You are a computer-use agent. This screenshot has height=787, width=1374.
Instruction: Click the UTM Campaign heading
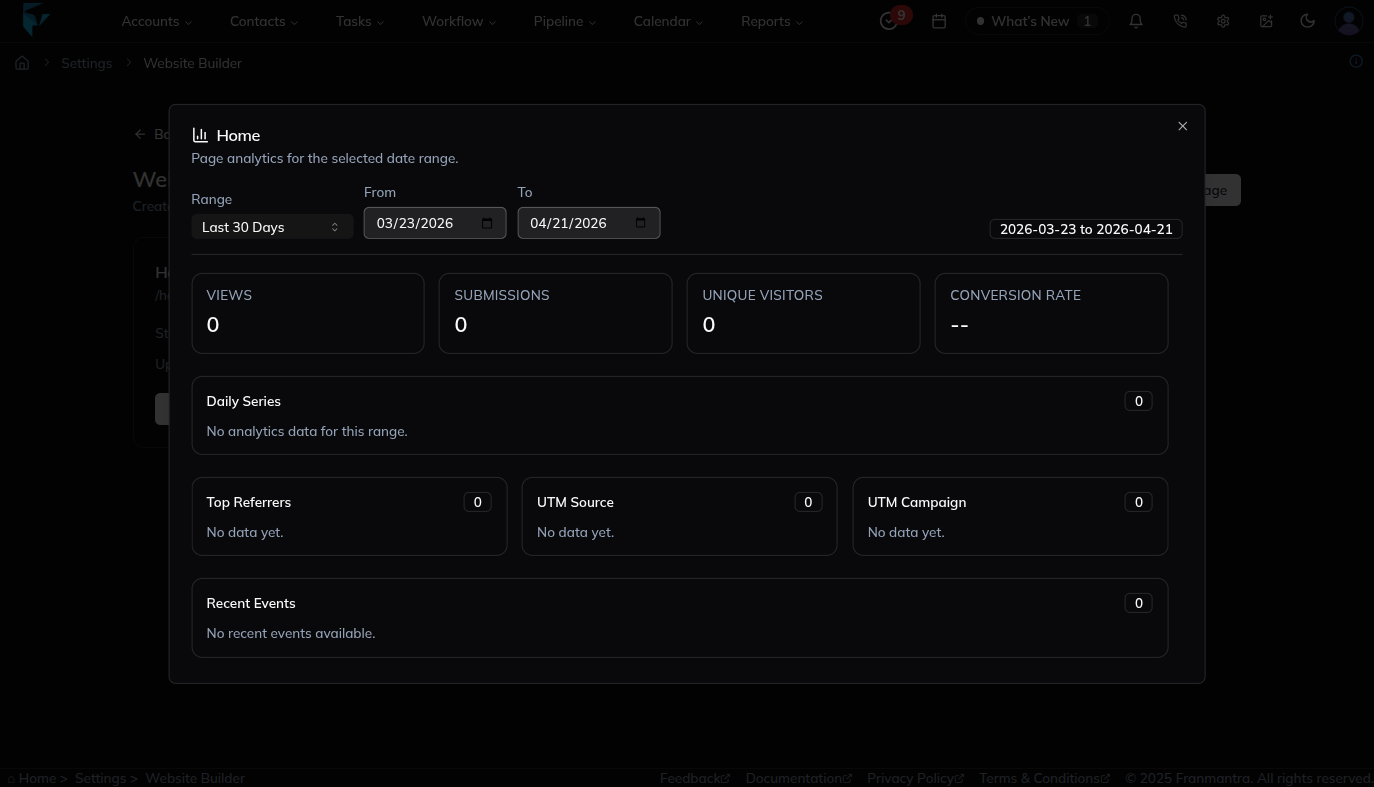(x=917, y=502)
